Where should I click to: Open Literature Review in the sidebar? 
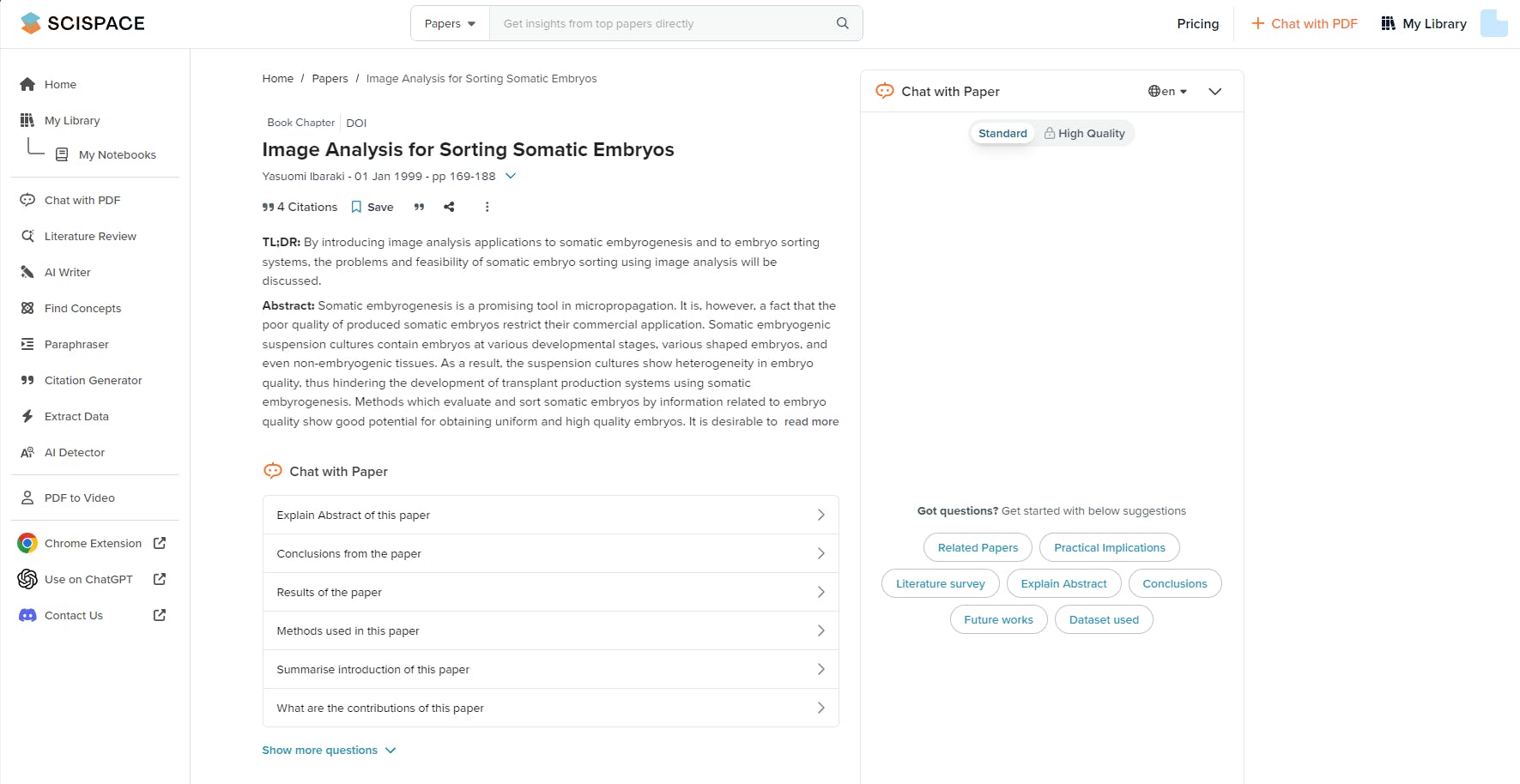90,236
